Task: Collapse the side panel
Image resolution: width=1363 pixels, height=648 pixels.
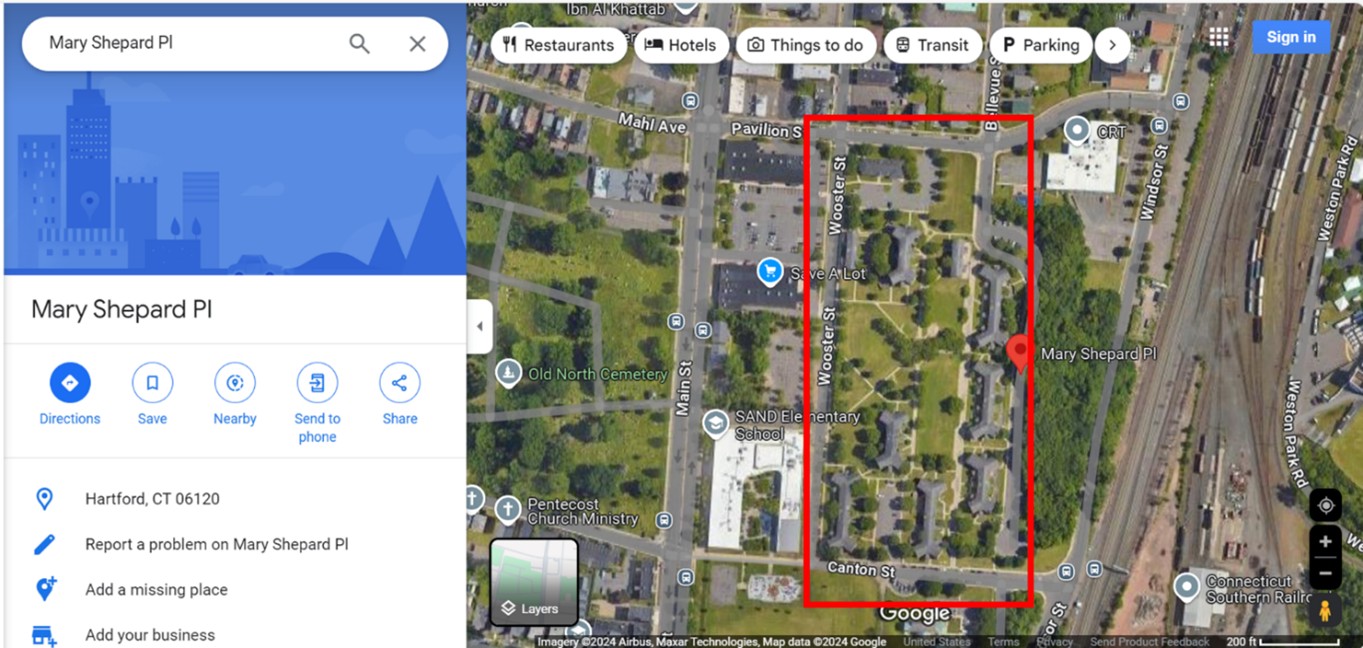Action: point(480,326)
